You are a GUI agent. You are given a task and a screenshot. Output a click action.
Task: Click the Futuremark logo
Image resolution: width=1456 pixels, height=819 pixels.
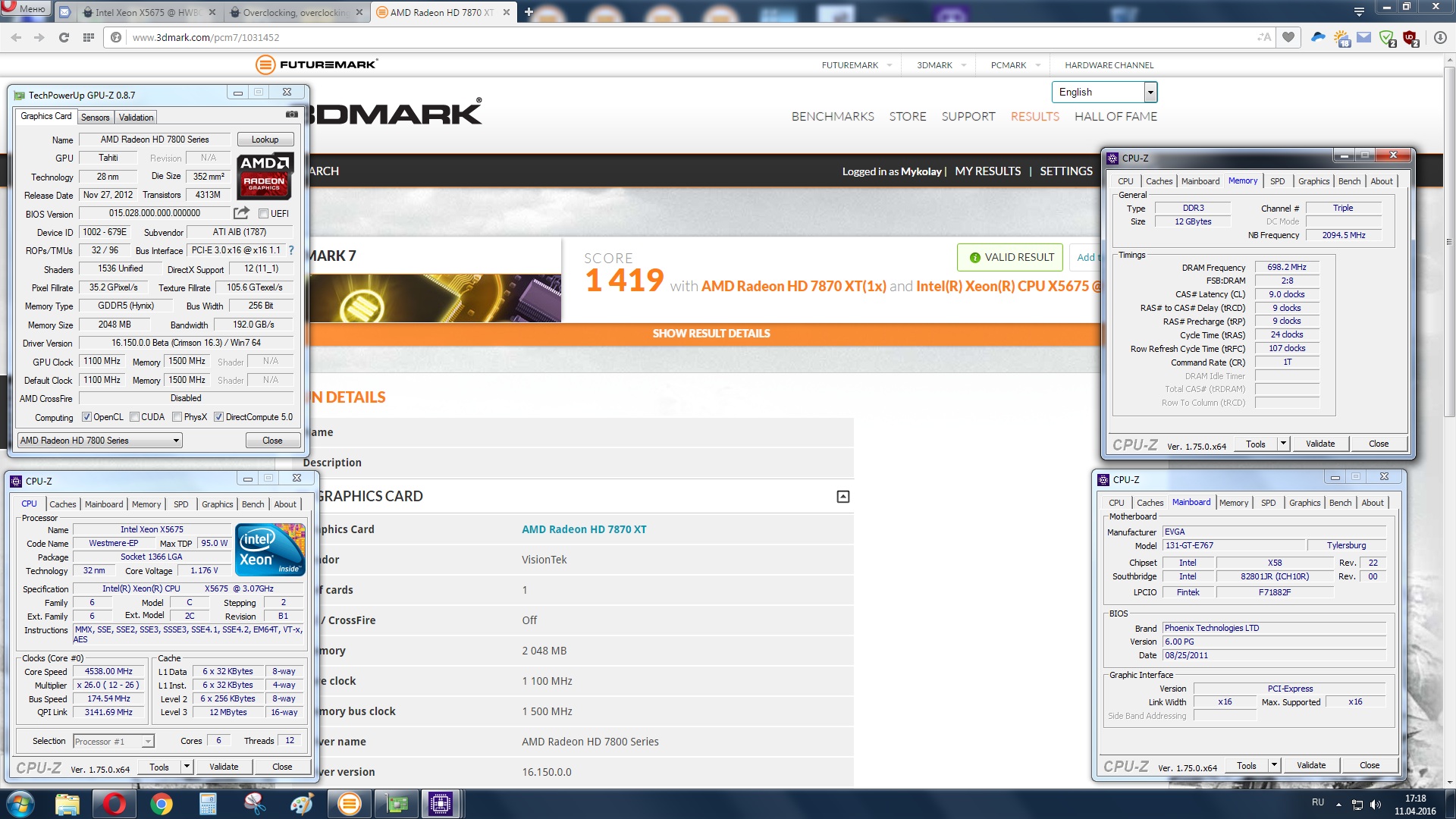[316, 64]
